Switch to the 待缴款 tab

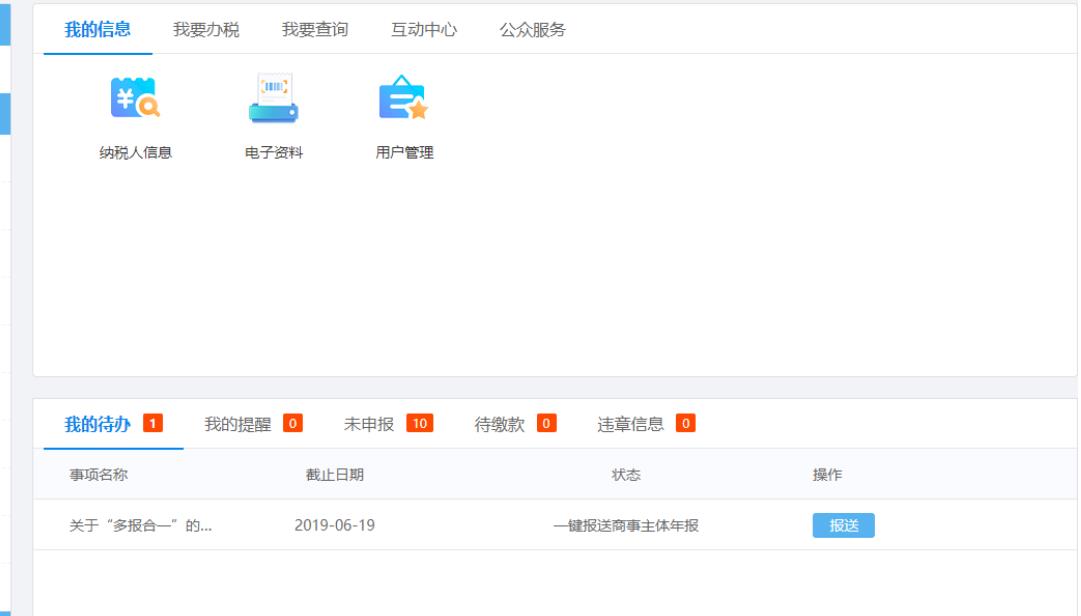pos(500,424)
